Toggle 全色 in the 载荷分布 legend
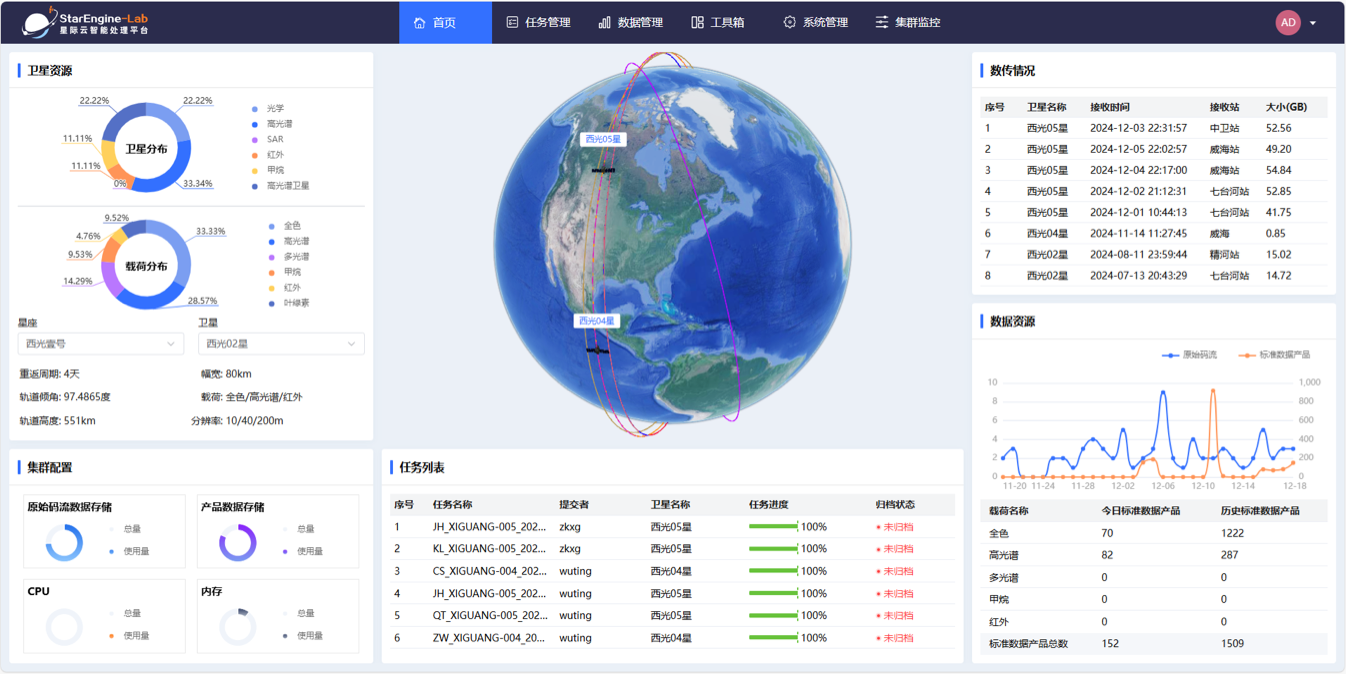The width and height of the screenshot is (1346, 675). [284, 226]
